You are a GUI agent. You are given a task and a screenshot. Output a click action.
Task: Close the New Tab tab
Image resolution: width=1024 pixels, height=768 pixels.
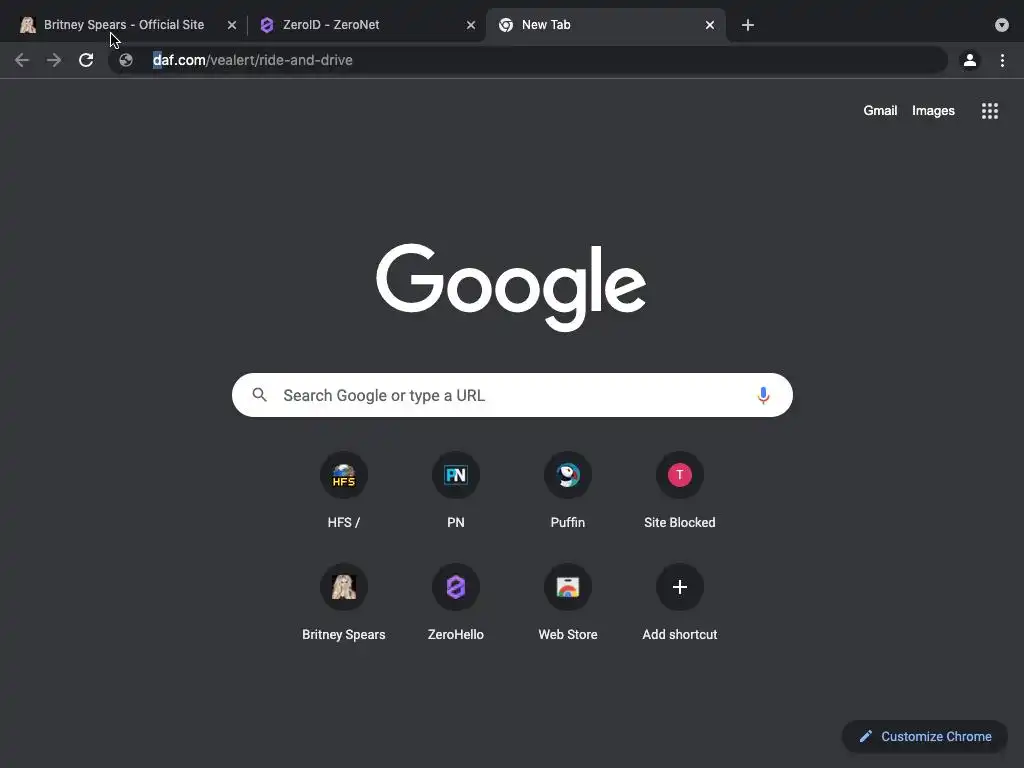[710, 25]
